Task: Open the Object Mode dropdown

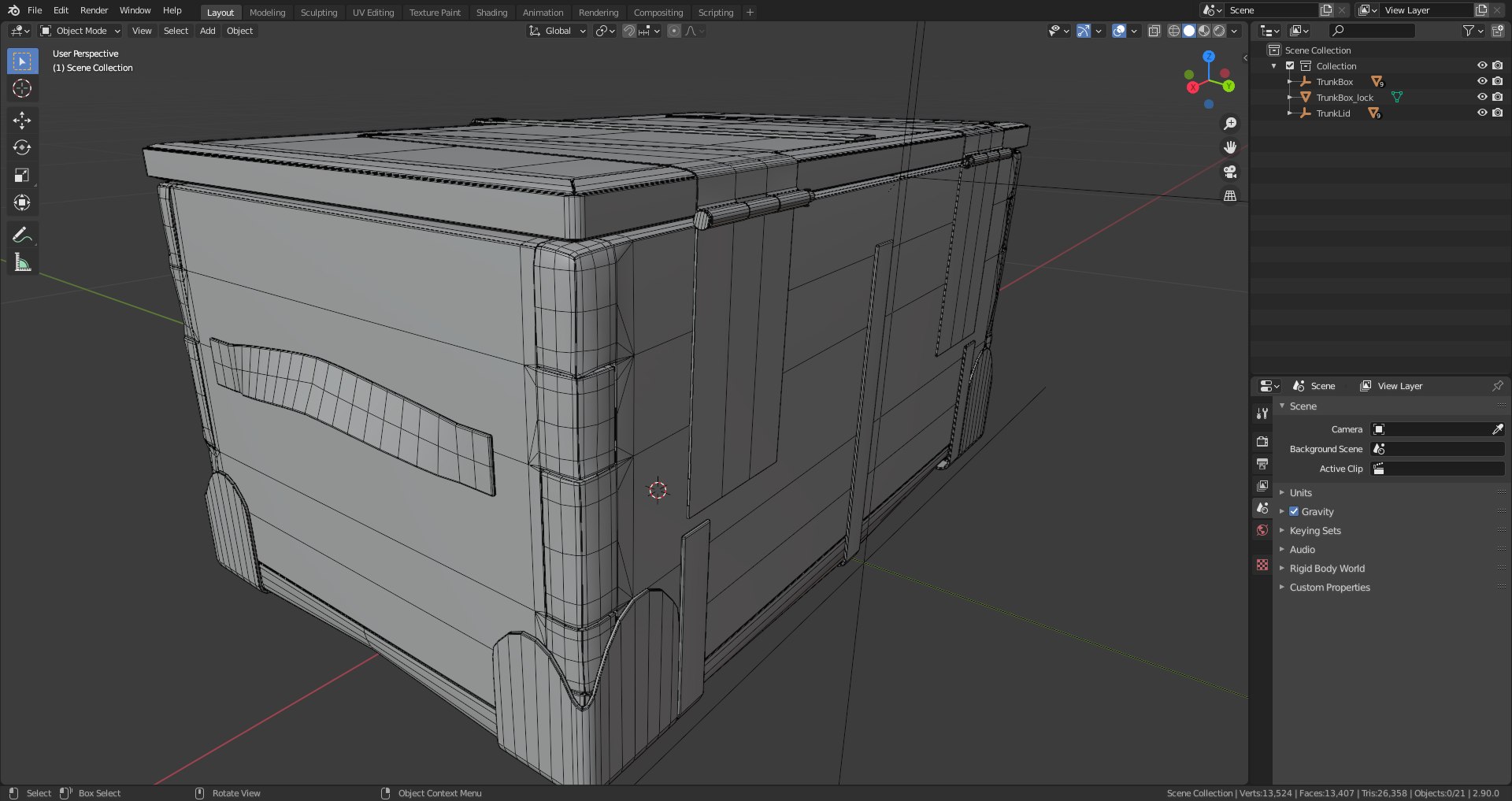Action: (x=80, y=31)
